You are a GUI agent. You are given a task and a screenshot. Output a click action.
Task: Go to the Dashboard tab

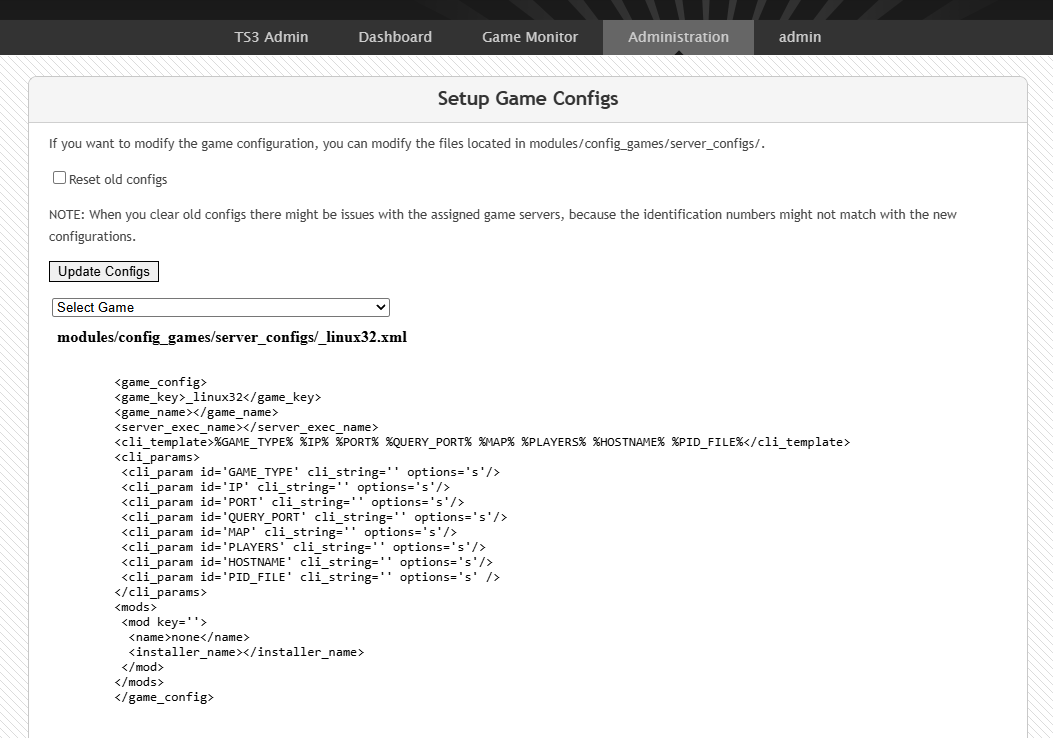coord(395,37)
